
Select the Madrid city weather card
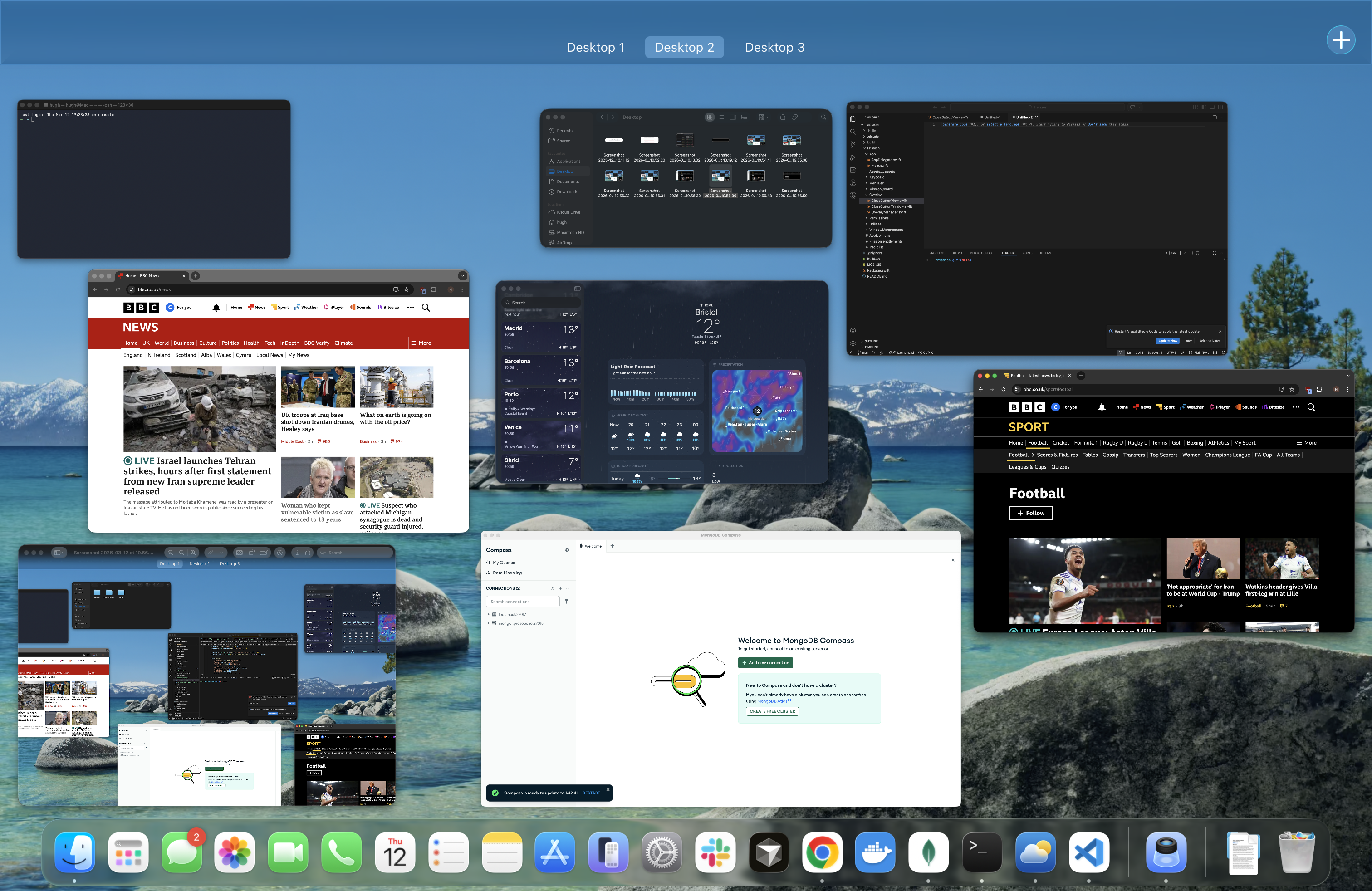pos(540,337)
